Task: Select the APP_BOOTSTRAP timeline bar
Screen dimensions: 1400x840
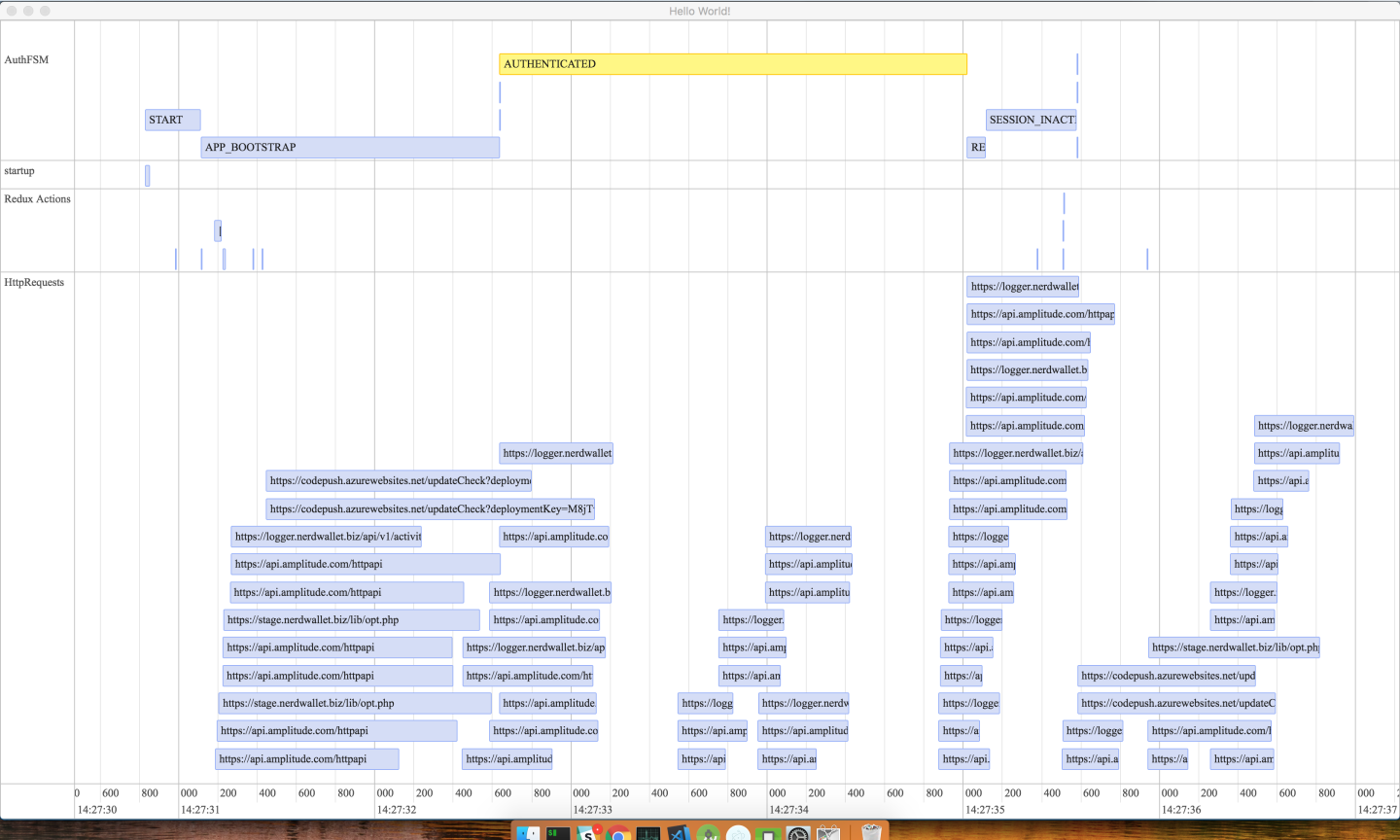Action: 350,148
